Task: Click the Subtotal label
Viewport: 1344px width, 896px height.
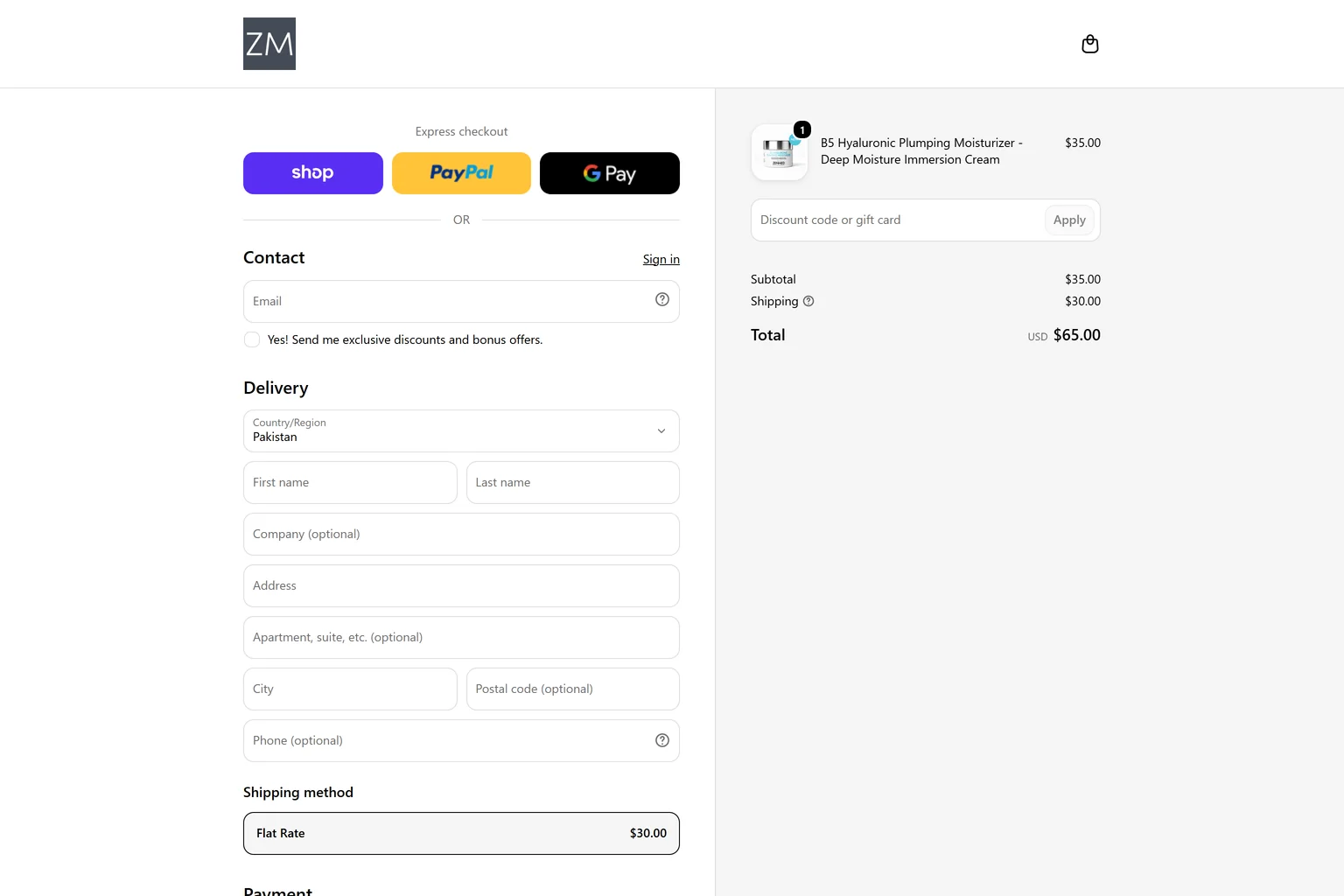Action: coord(773,279)
